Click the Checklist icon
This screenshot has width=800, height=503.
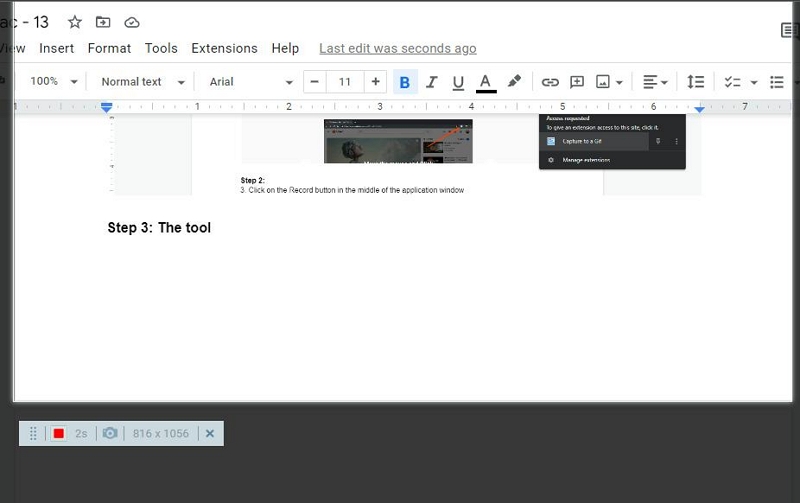[x=733, y=82]
